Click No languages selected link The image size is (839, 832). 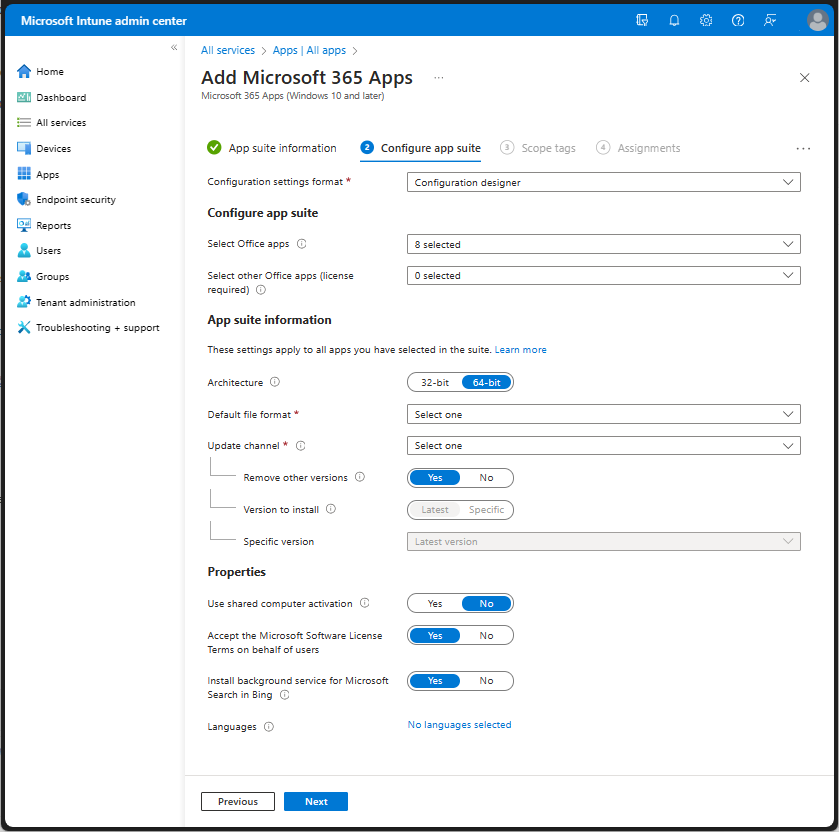(x=460, y=724)
